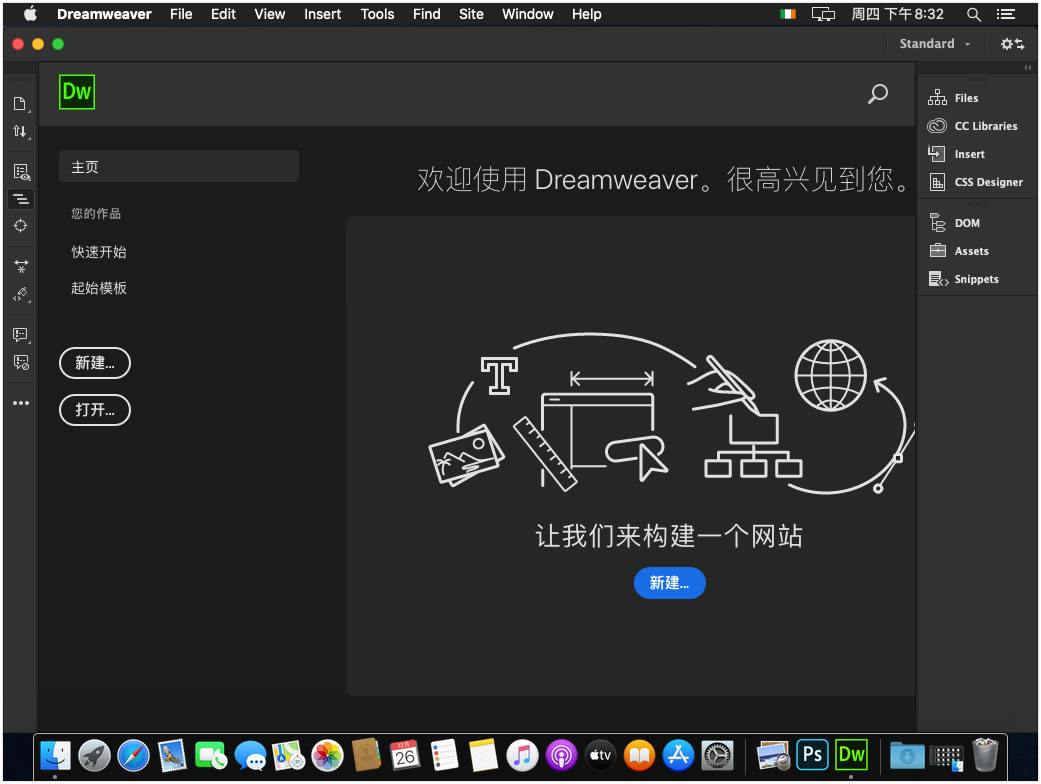The image size is (1041, 784).
Task: Click Dreamweaver icon in the Dock
Action: [851, 755]
